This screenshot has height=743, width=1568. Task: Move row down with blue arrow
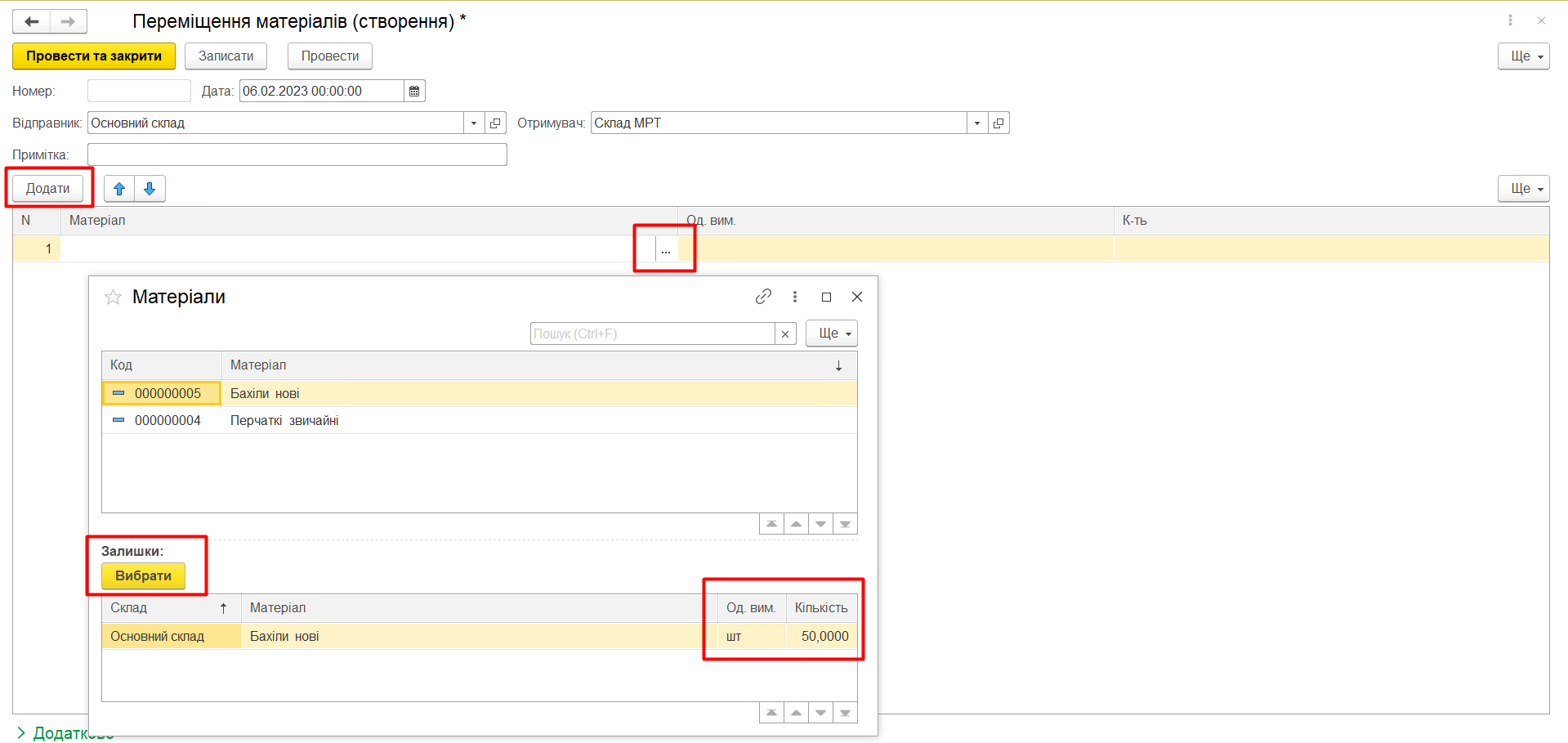coord(150,189)
